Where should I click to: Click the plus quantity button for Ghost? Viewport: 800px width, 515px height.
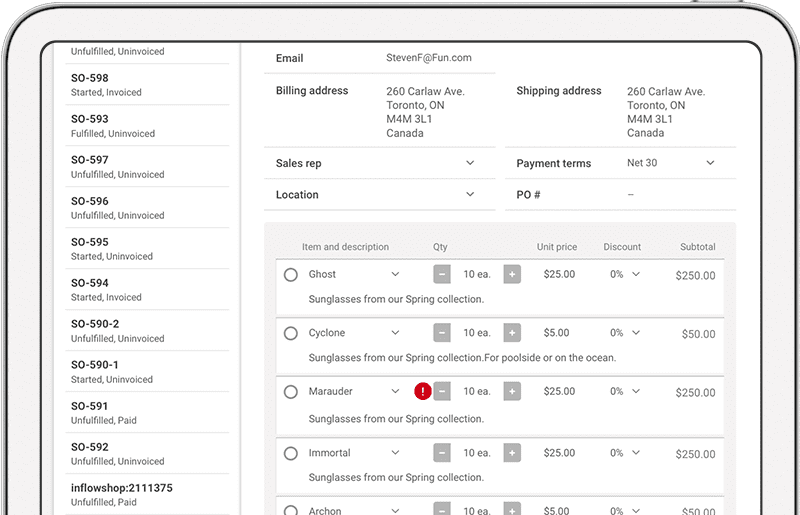click(512, 274)
